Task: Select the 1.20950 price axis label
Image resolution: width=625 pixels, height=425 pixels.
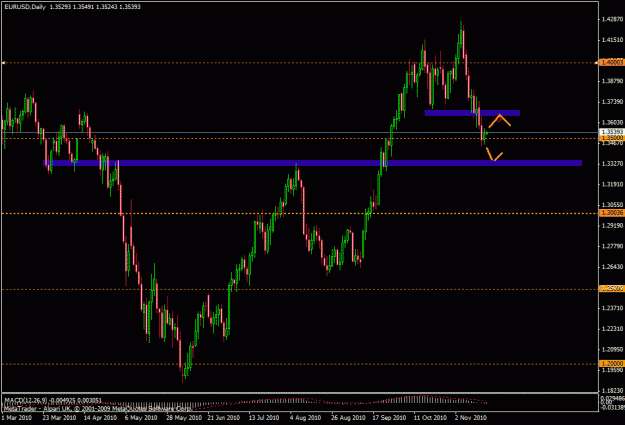Action: [612, 349]
